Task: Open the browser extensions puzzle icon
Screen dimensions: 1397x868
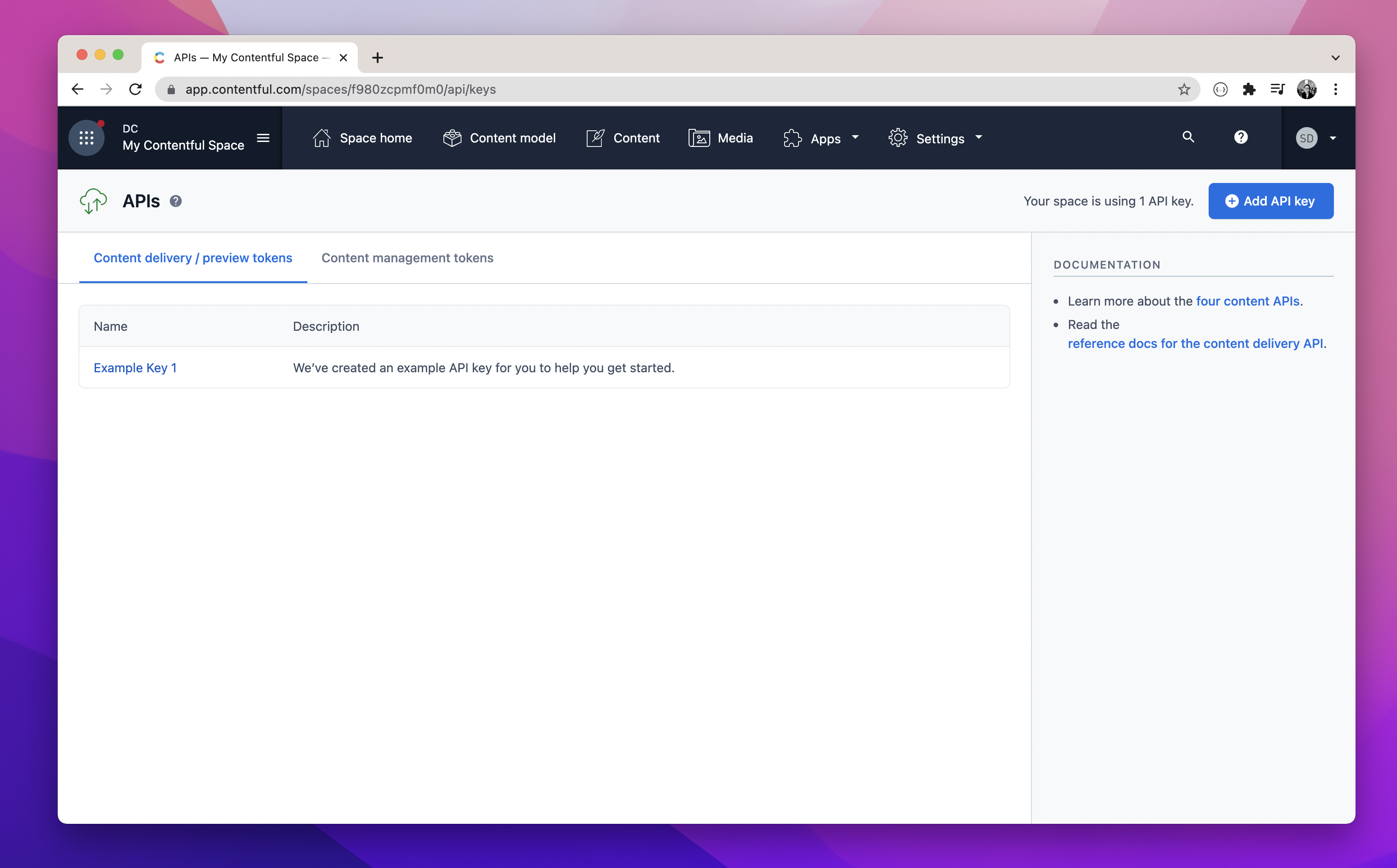Action: click(x=1249, y=90)
